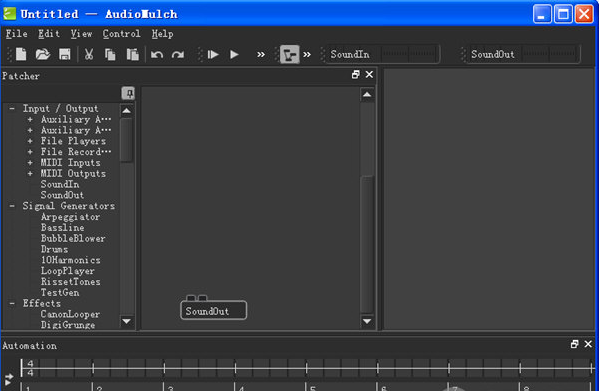Click the patch canvas scroll up arrow
599x391 pixels.
[x=367, y=94]
